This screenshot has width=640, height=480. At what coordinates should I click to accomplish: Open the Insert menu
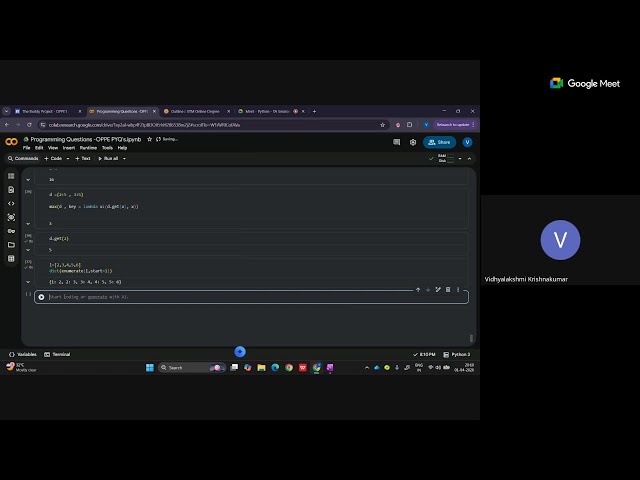point(69,148)
